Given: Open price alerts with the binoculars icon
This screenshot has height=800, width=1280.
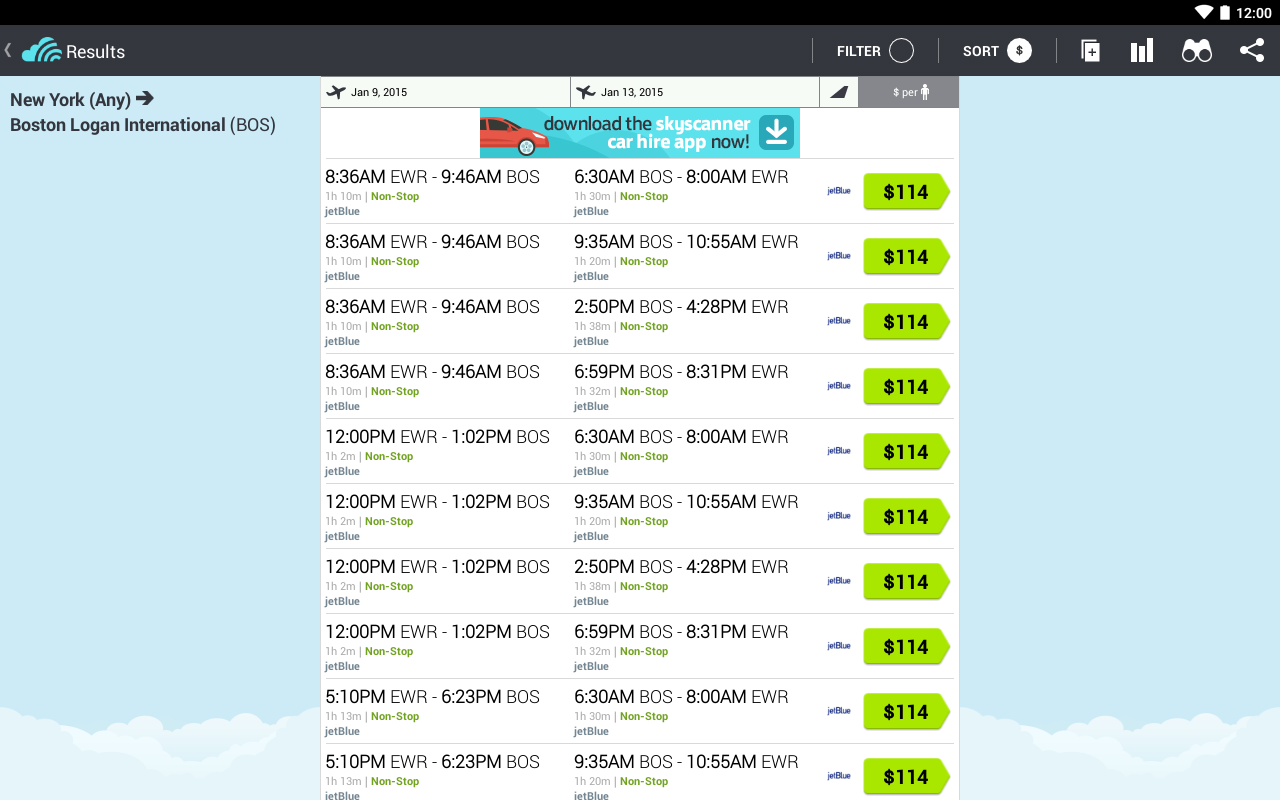Looking at the screenshot, I should point(1196,50).
